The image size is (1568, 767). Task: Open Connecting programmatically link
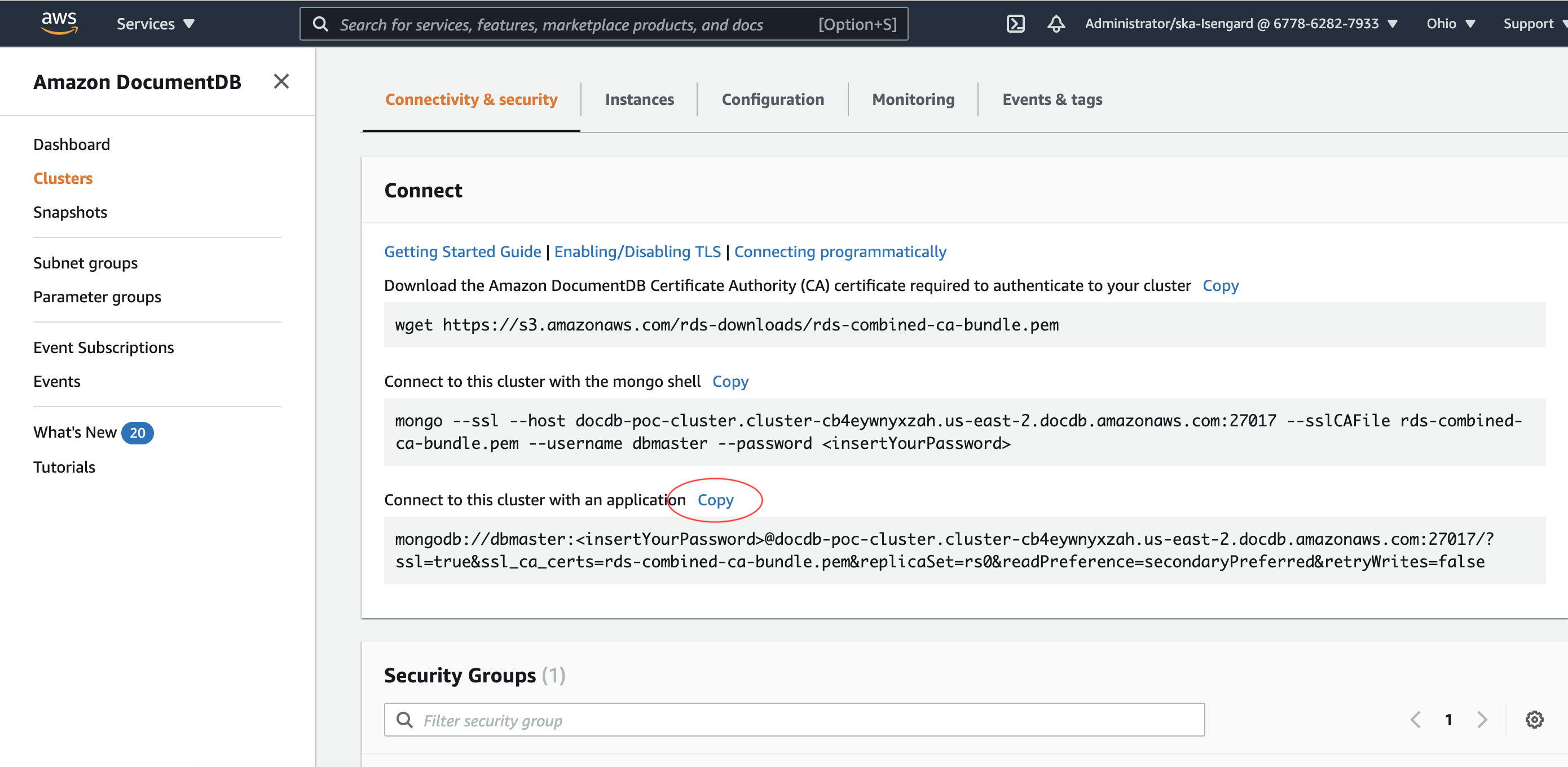coord(840,252)
